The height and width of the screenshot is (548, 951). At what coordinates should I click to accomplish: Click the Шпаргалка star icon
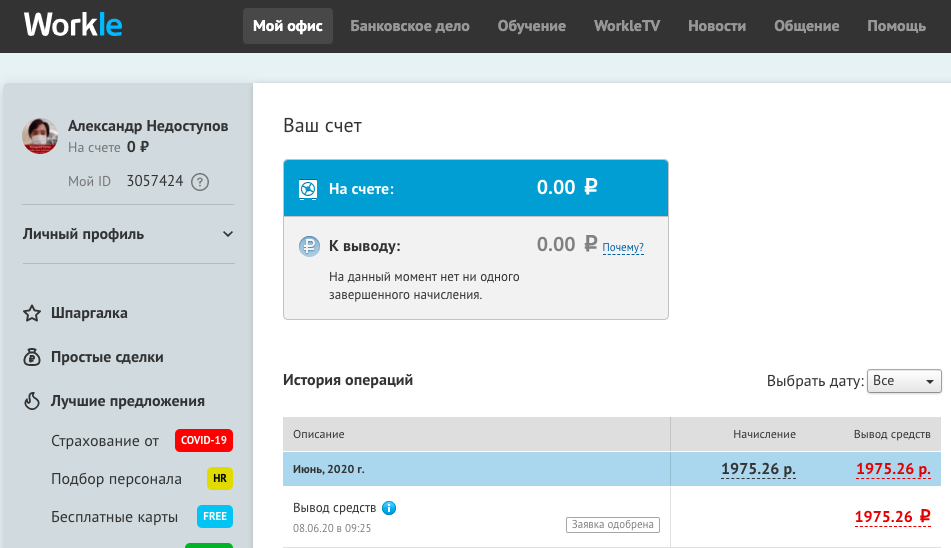(32, 313)
